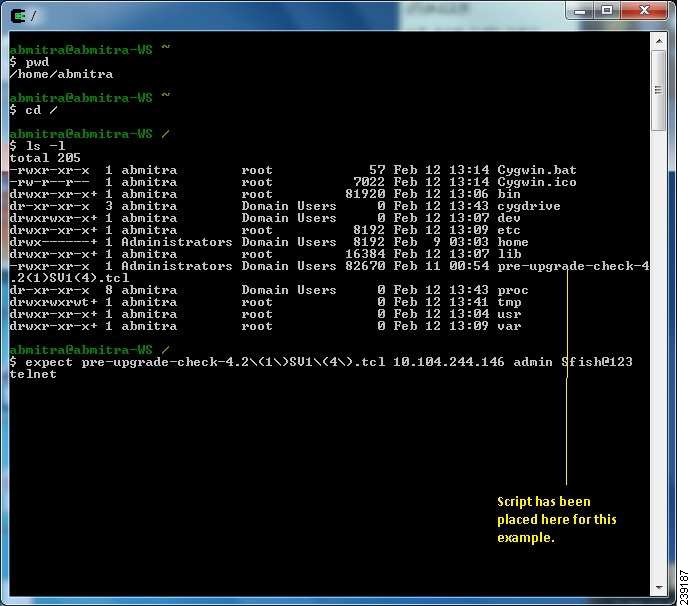
Task: Click the file size 82670
Action: point(365,266)
